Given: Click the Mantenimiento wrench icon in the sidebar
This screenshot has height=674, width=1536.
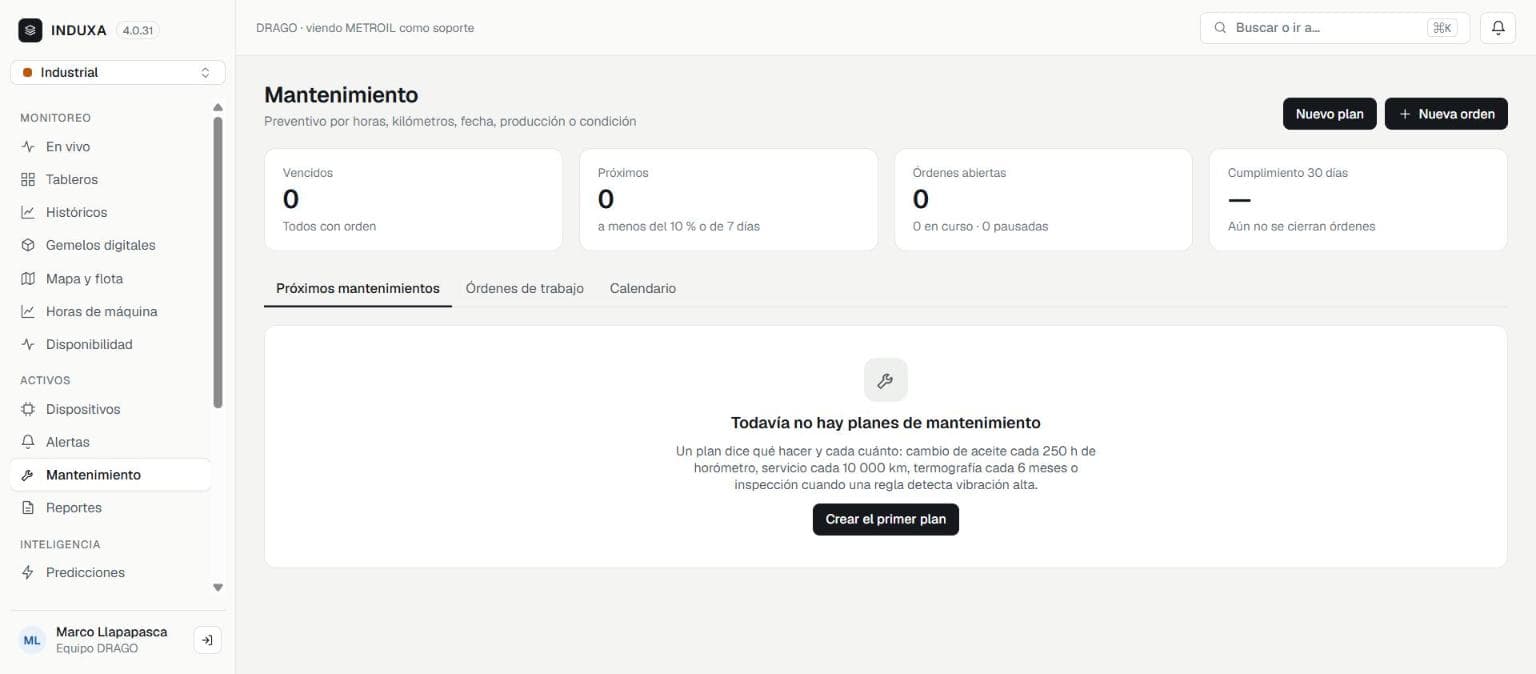Looking at the screenshot, I should tap(28, 475).
